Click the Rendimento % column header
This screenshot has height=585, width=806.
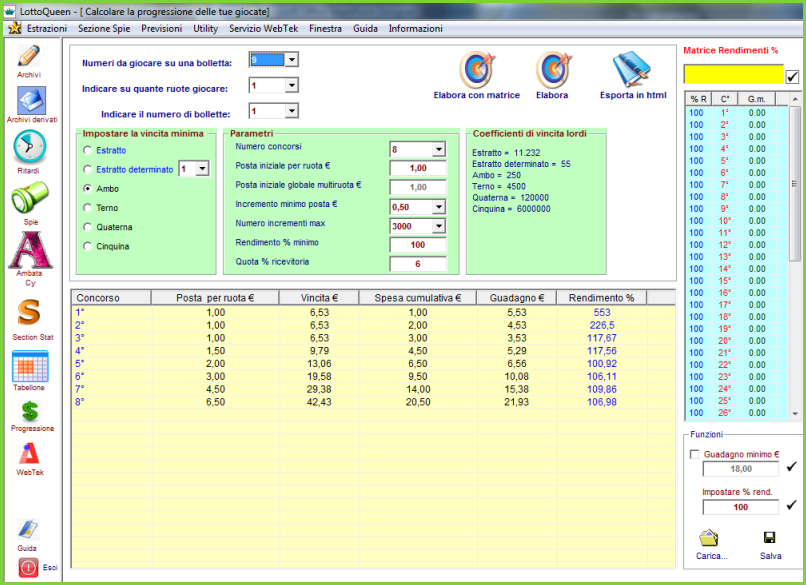point(601,298)
